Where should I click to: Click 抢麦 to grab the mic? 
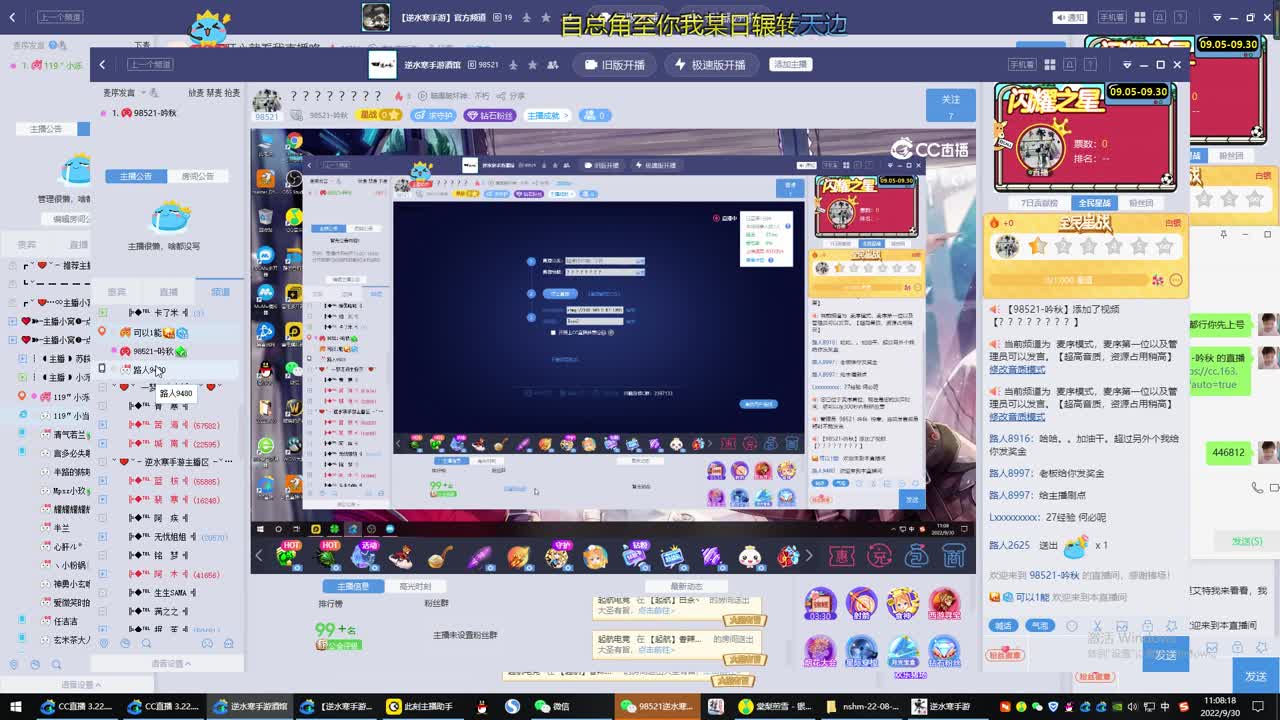point(232,93)
